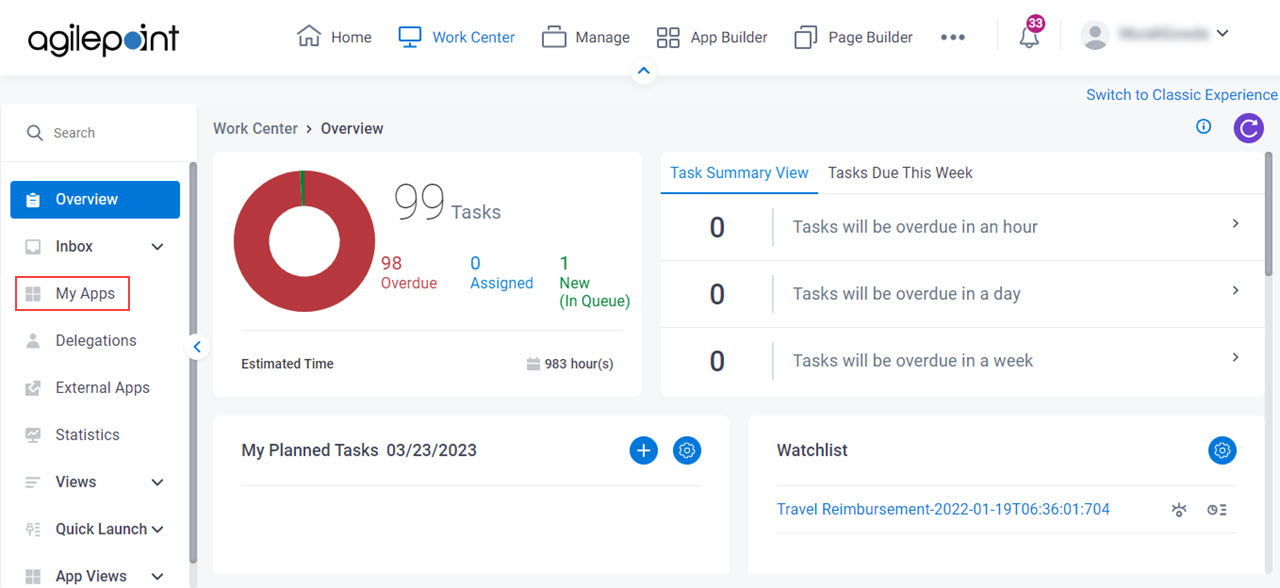Screen dimensions: 1280x588
Task: Expand the user account dropdown arrow
Action: [x=1222, y=34]
